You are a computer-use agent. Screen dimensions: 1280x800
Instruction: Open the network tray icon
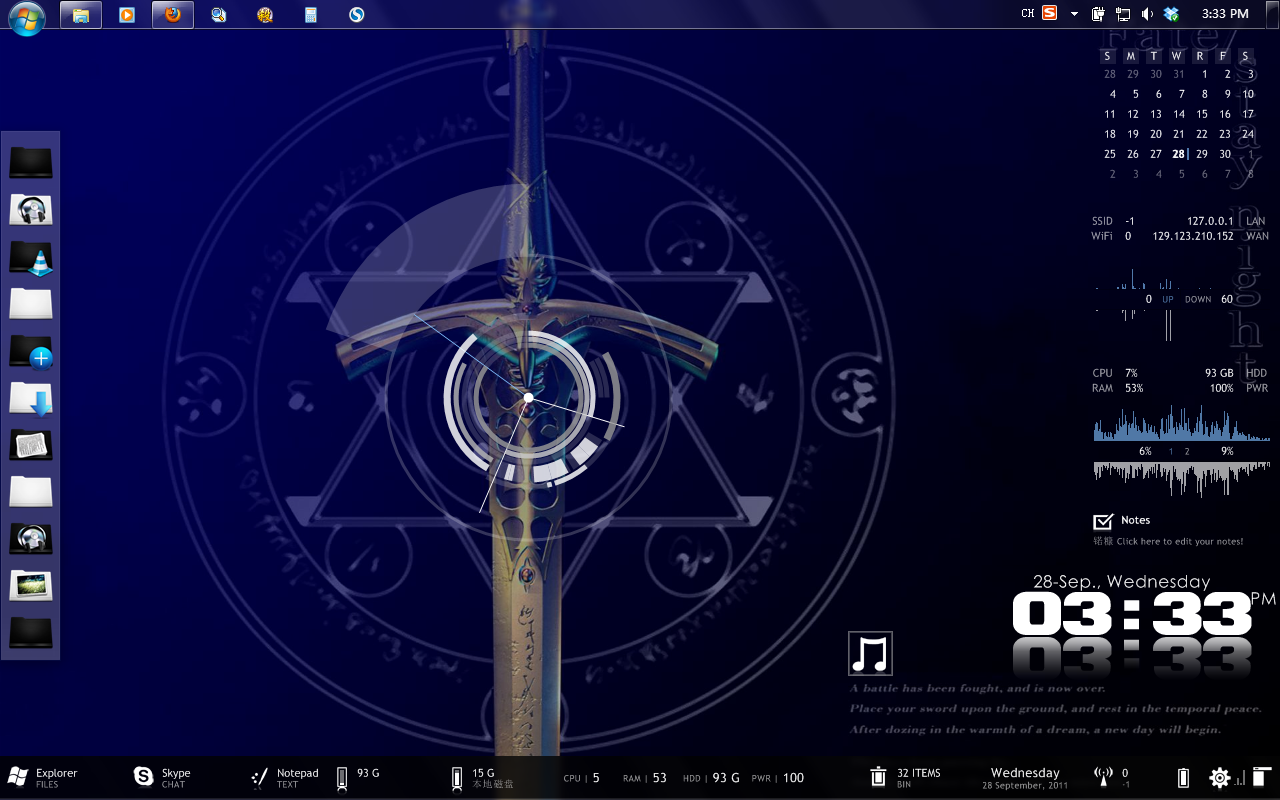coord(1123,14)
